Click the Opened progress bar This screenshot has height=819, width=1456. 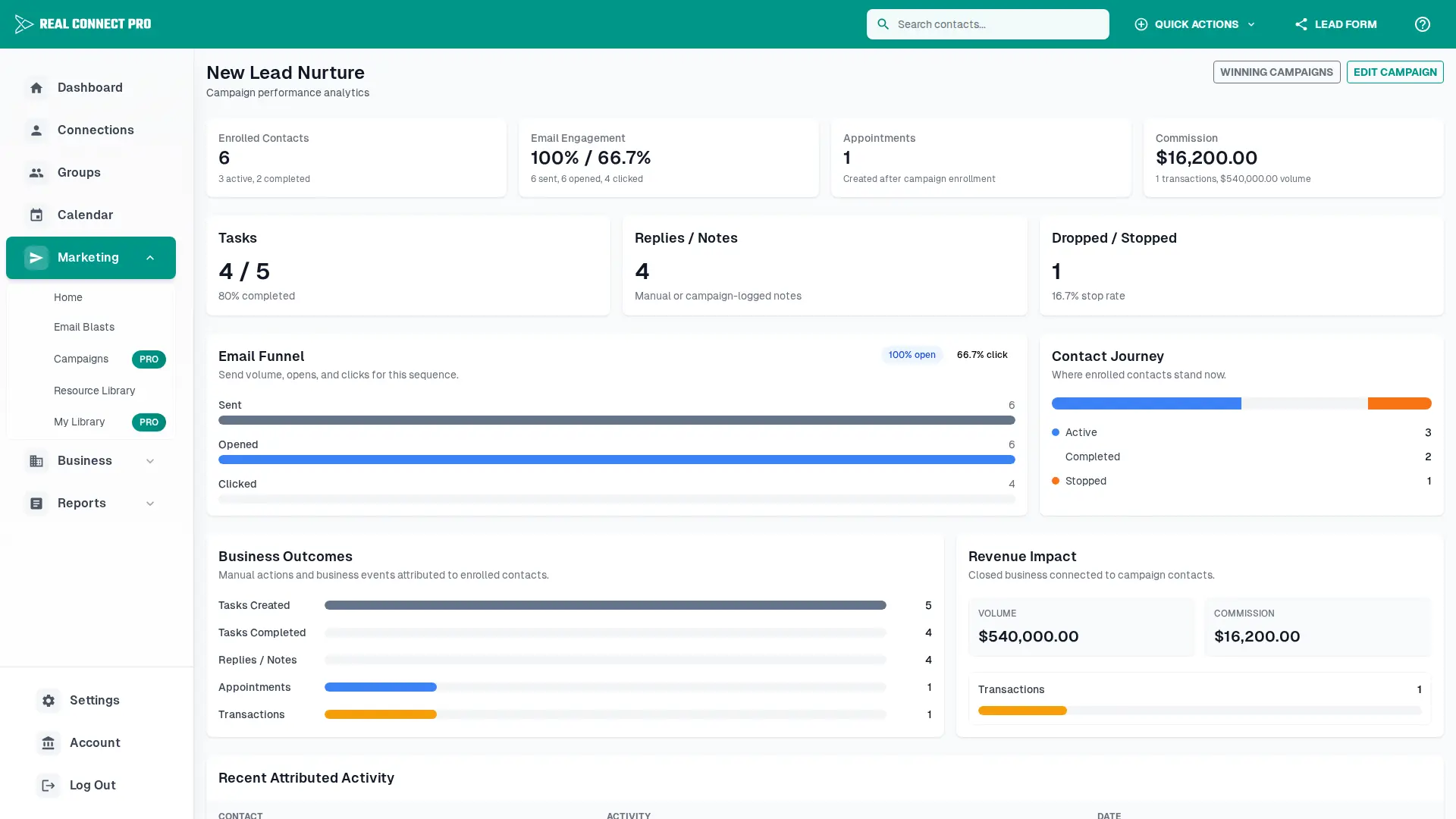pos(617,460)
